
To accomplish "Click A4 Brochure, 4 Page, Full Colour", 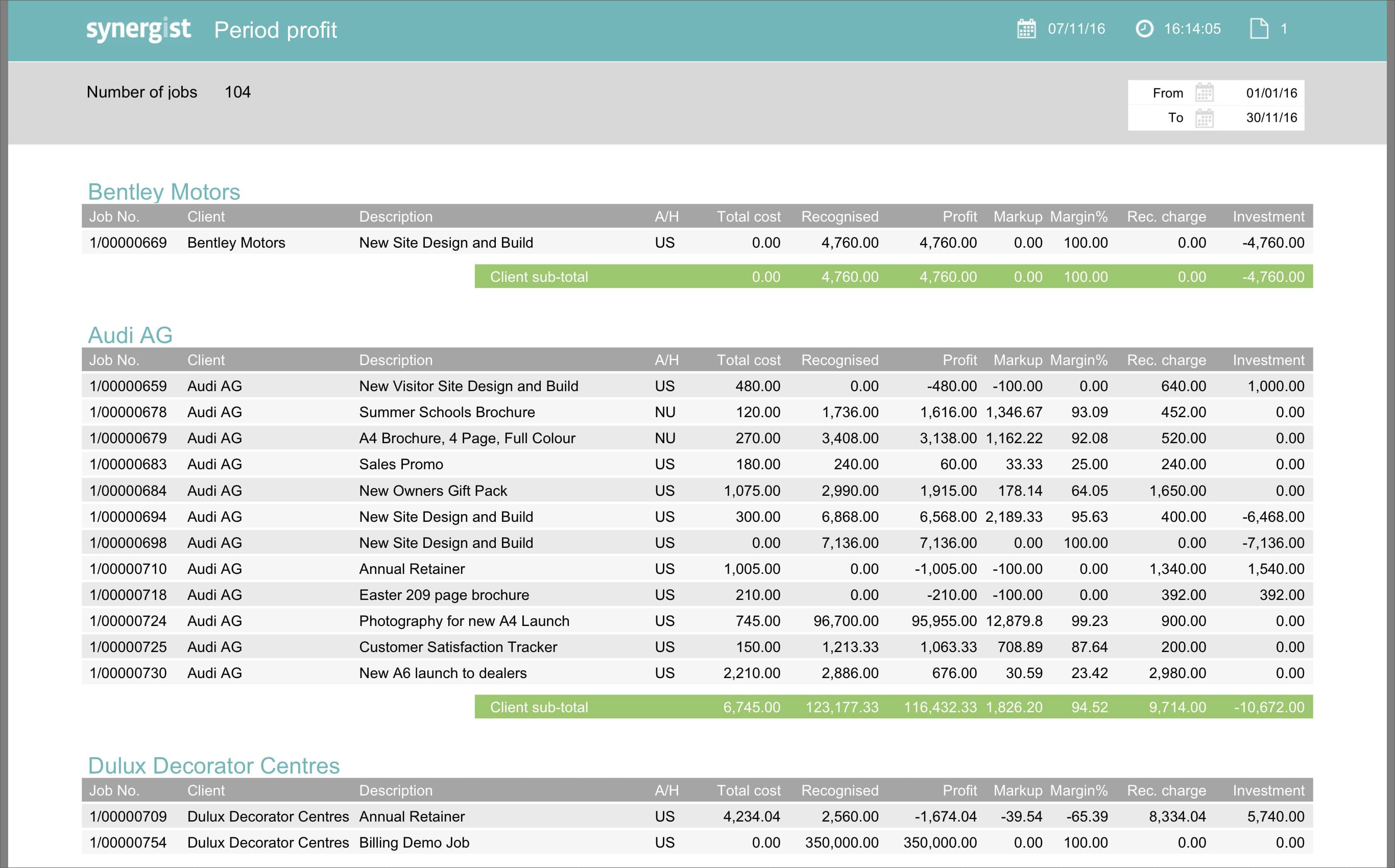I will (x=467, y=439).
